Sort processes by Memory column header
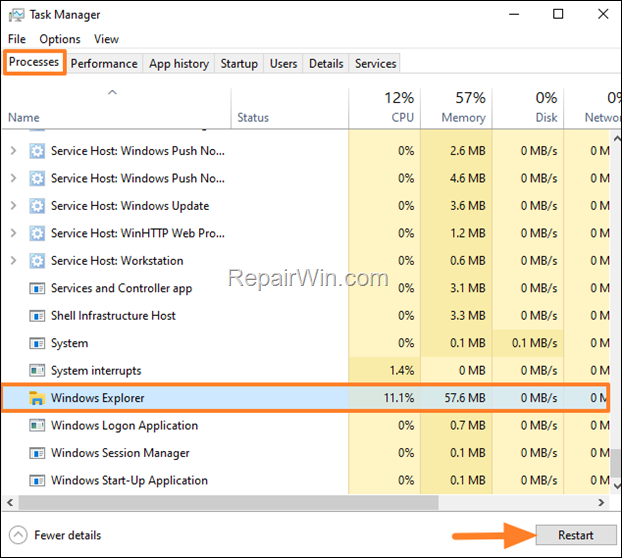Viewport: 622px width, 558px height. (x=457, y=108)
